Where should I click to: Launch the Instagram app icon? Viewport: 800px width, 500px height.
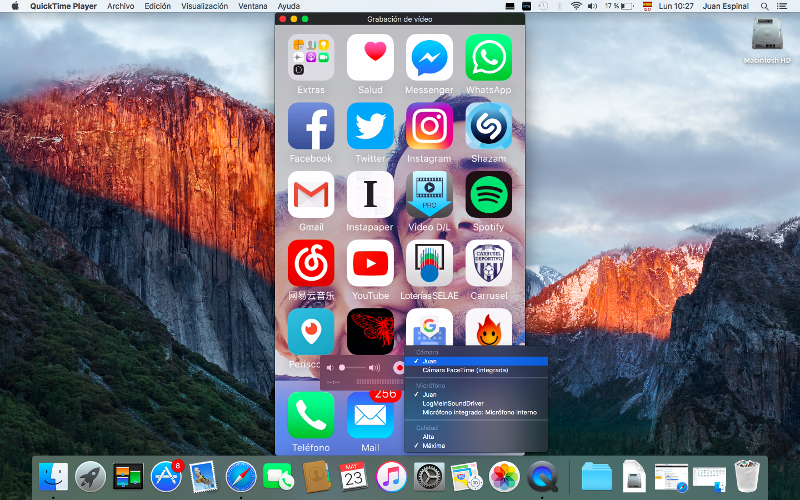pyautogui.click(x=429, y=126)
